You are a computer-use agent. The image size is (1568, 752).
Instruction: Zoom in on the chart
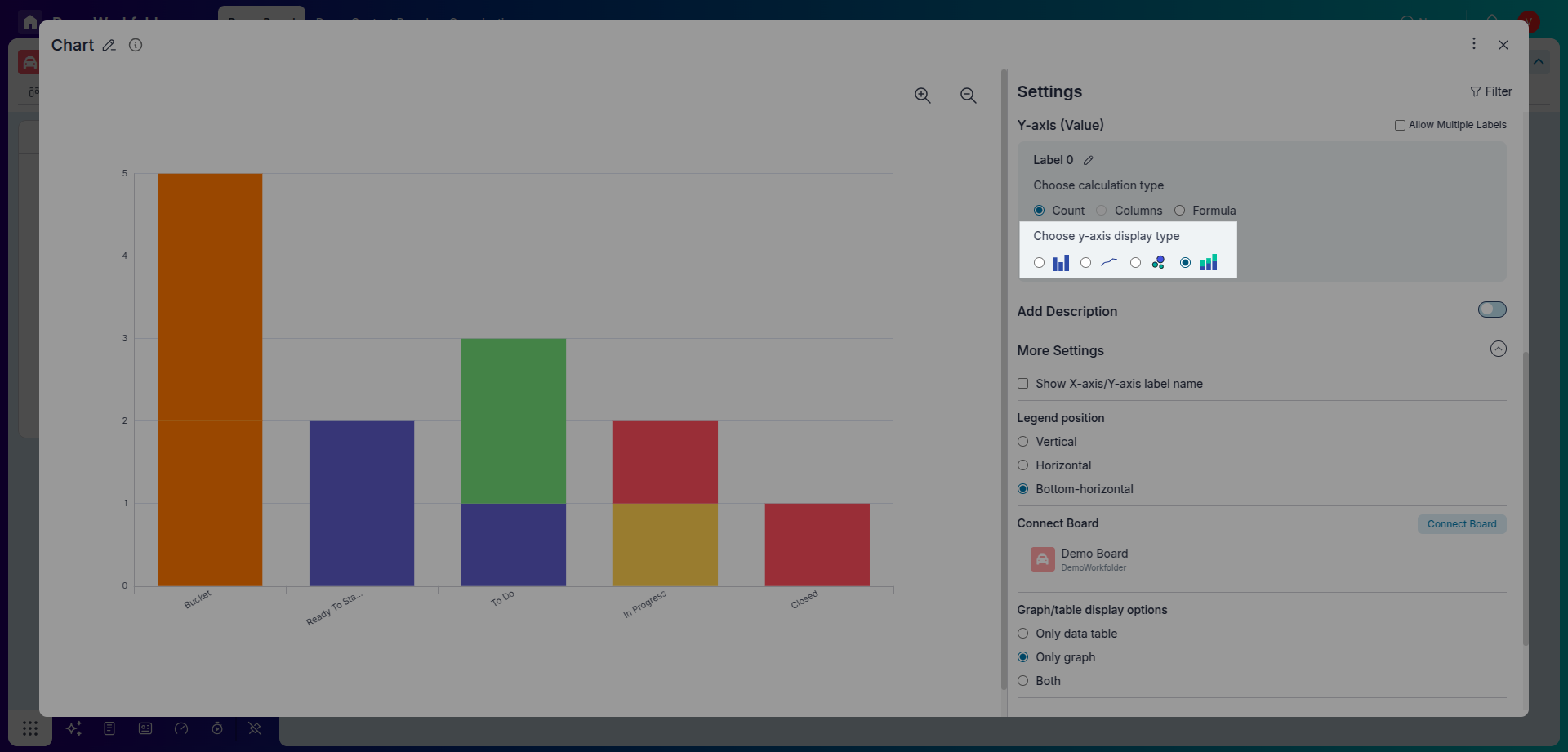point(923,96)
